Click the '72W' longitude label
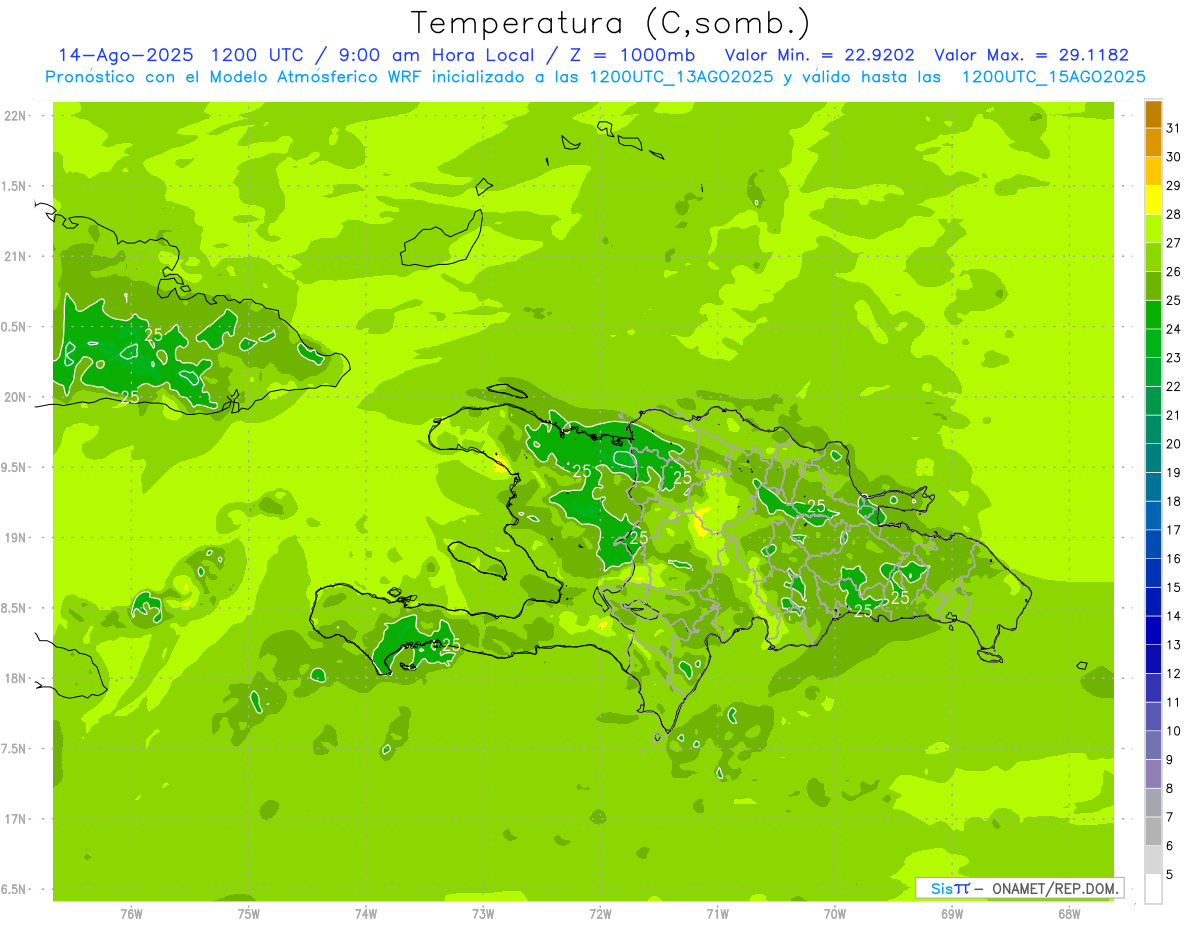 coord(600,914)
